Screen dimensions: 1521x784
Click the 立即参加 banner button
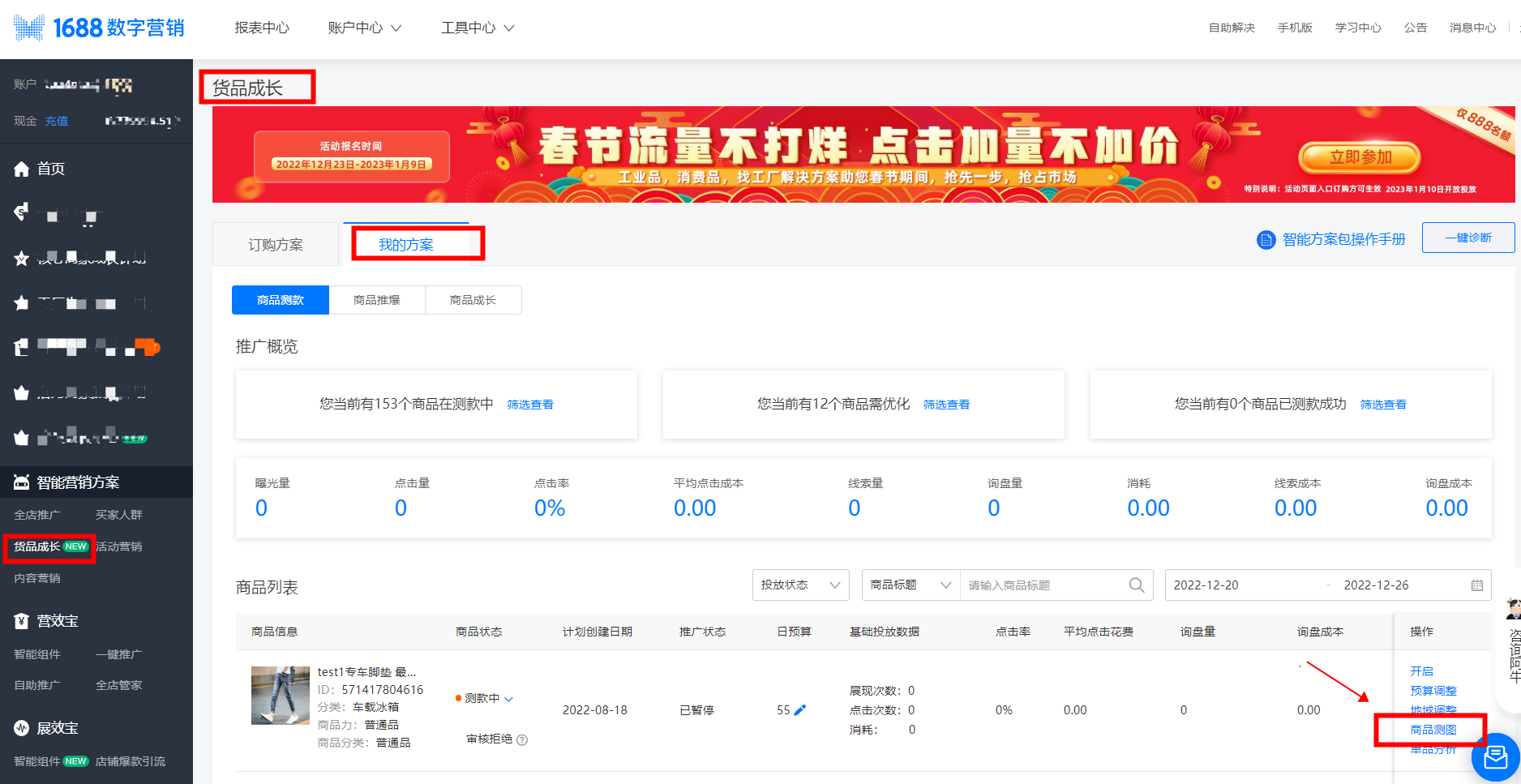click(1360, 157)
